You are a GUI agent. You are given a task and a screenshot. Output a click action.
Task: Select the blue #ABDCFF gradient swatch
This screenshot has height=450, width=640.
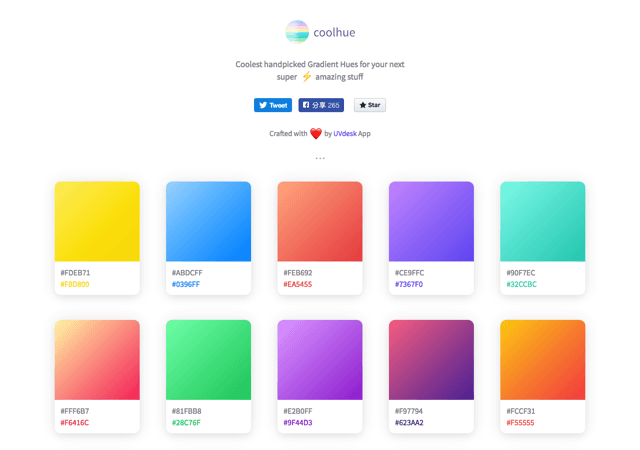pyautogui.click(x=209, y=221)
